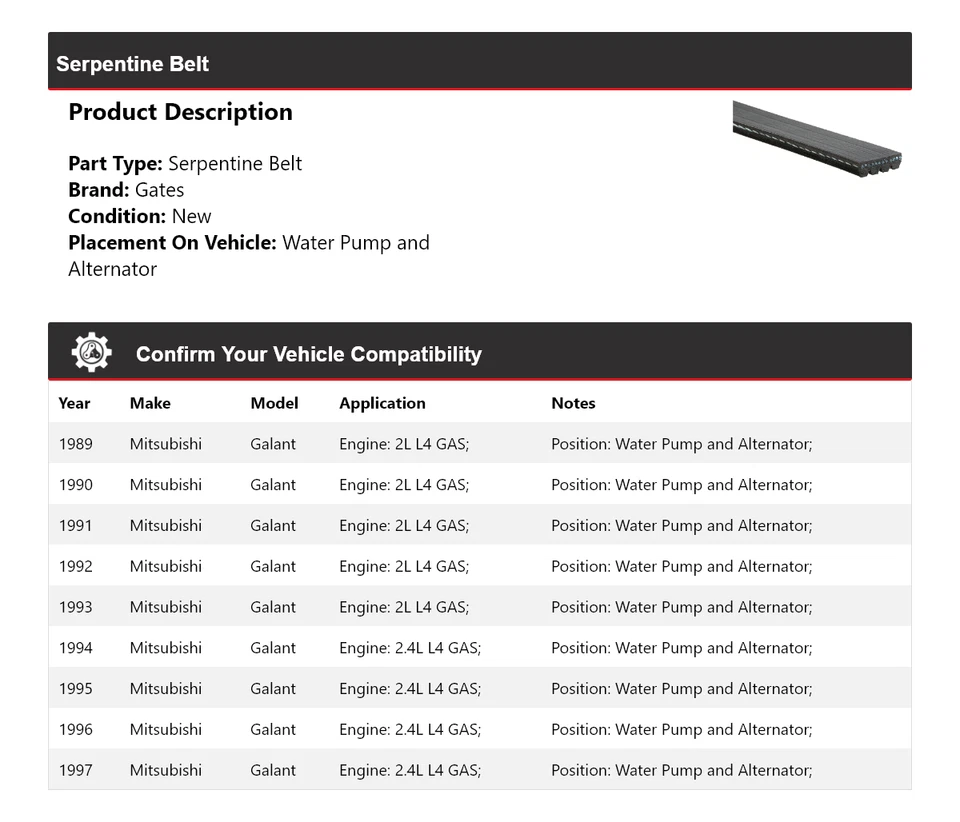Click the 1993 row engine application
The width and height of the screenshot is (960, 822).
pos(404,607)
